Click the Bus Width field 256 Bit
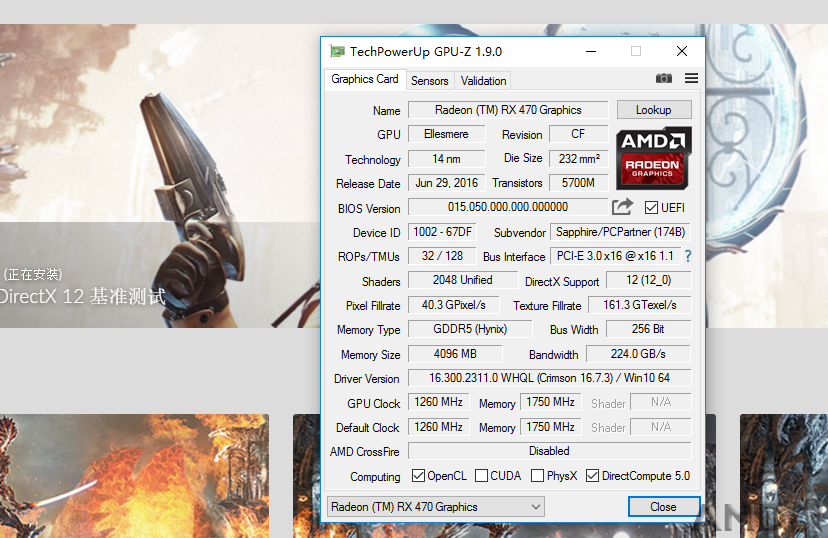 pyautogui.click(x=648, y=329)
